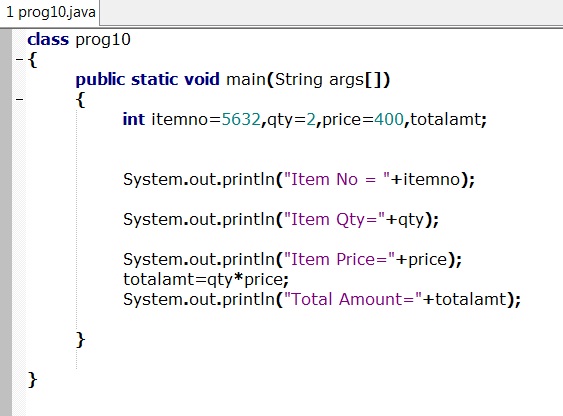This screenshot has height=416, width=563.
Task: Click the word 'class' keyword
Action: (48, 39)
